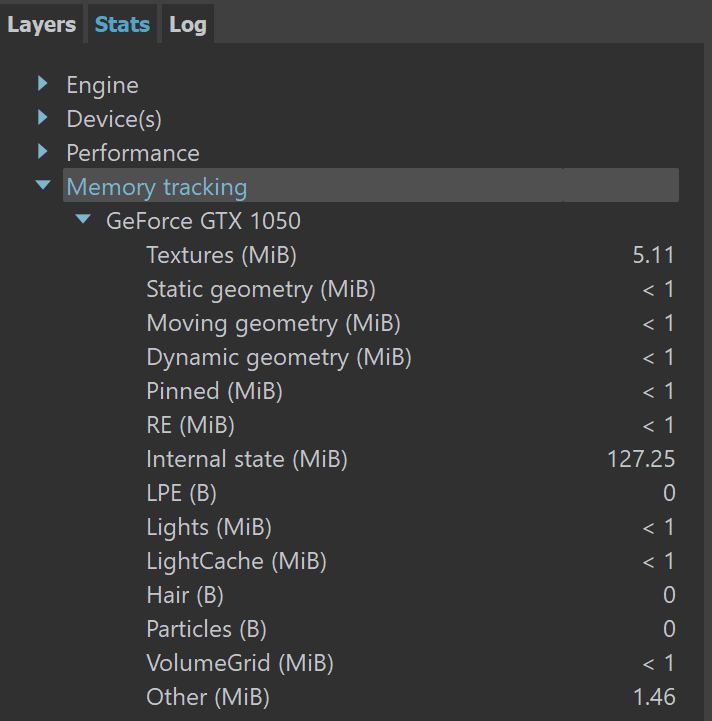The image size is (712, 721).
Task: Select the Other (MiB) row
Action: [x=410, y=697]
